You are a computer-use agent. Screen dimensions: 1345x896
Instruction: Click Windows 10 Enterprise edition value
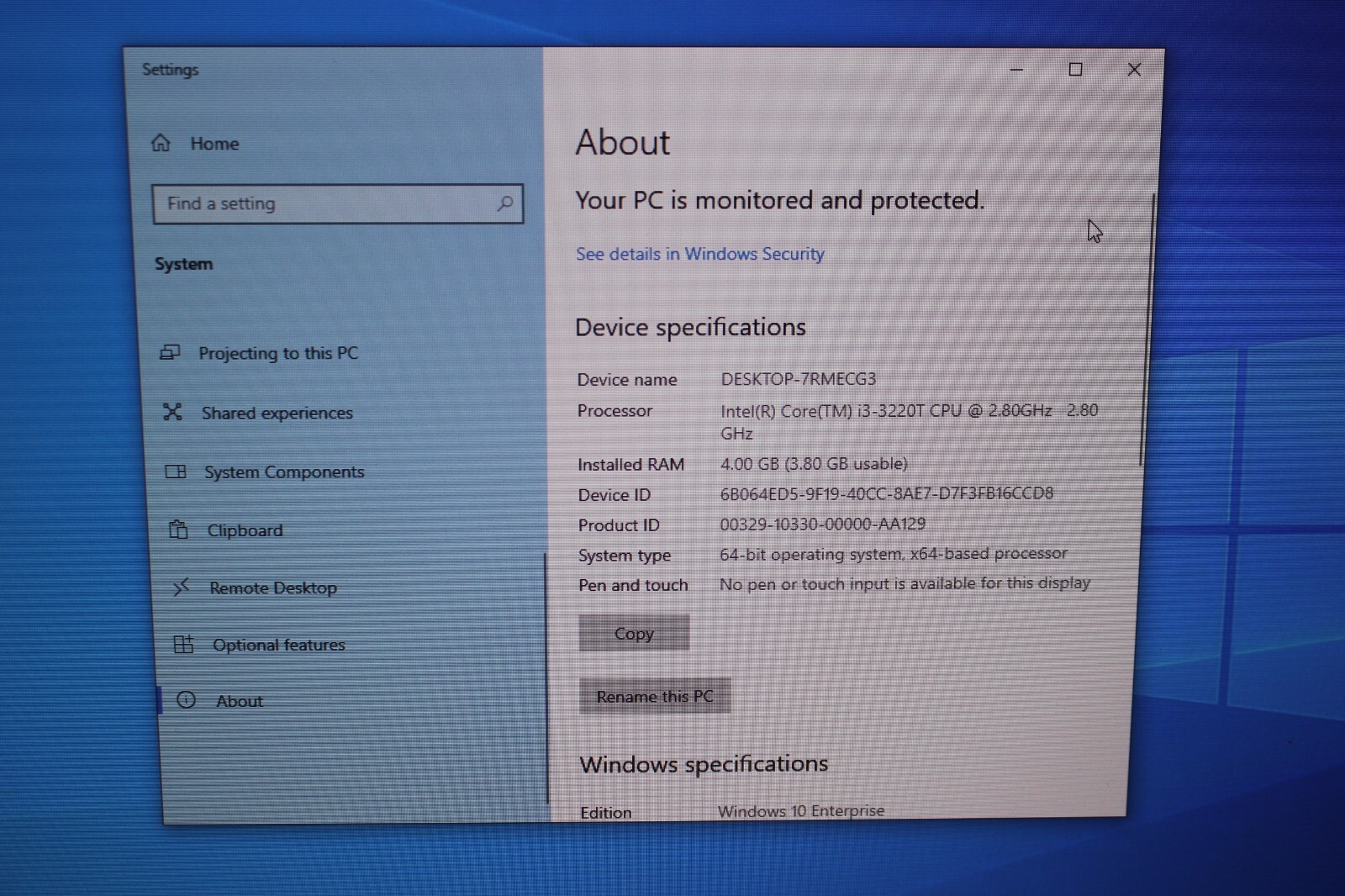pos(801,811)
